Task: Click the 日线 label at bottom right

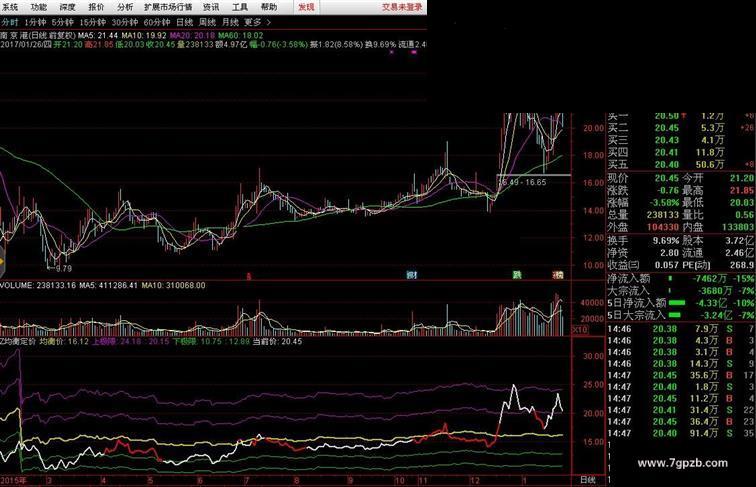Action: (588, 480)
